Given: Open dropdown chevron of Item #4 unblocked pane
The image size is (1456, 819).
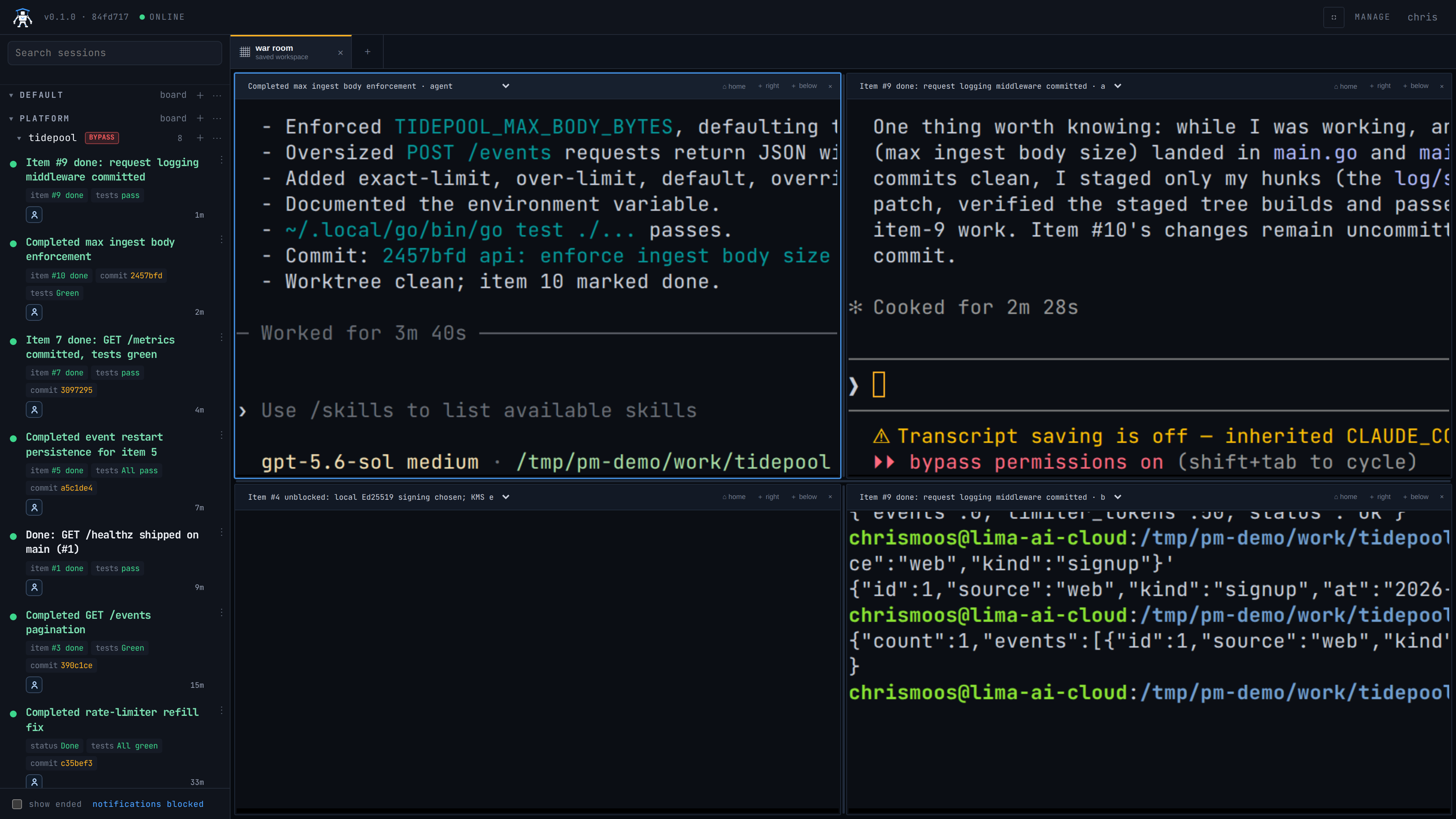Looking at the screenshot, I should [506, 497].
